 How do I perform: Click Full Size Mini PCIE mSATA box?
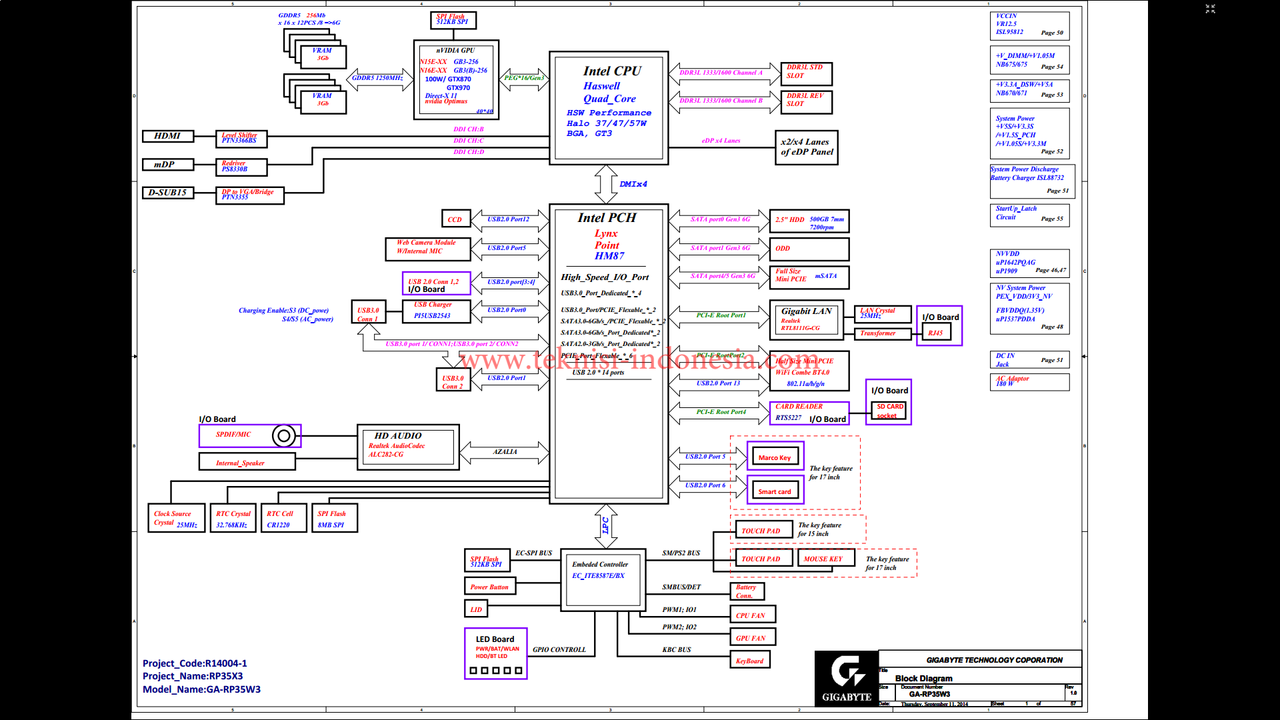coord(810,276)
